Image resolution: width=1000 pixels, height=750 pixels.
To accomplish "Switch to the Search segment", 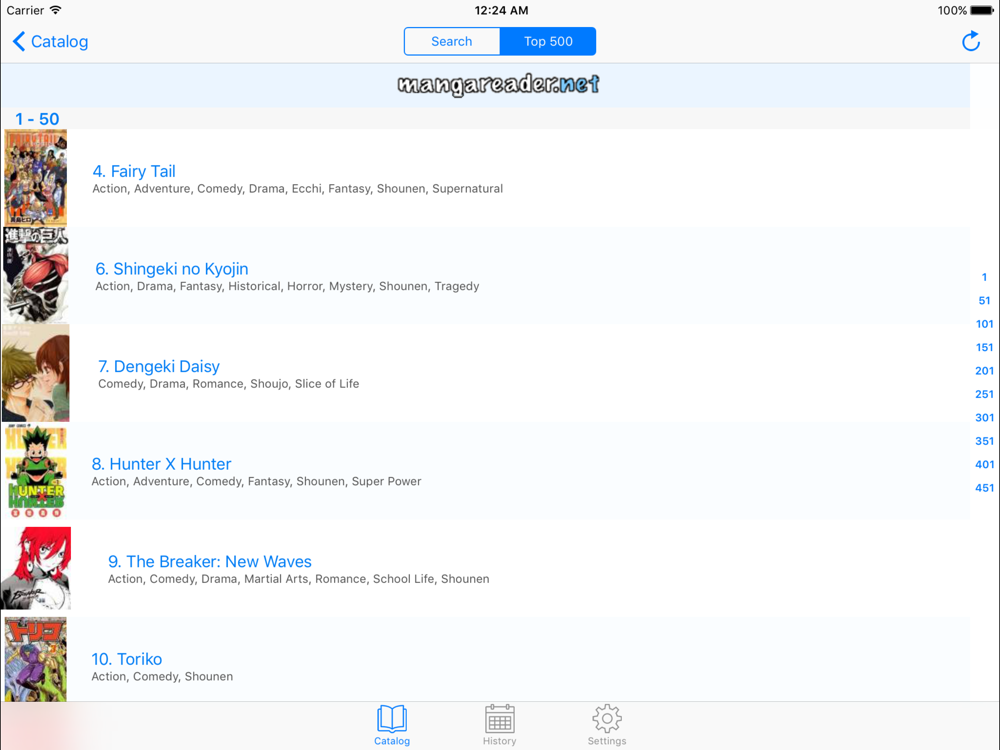I will tap(452, 41).
